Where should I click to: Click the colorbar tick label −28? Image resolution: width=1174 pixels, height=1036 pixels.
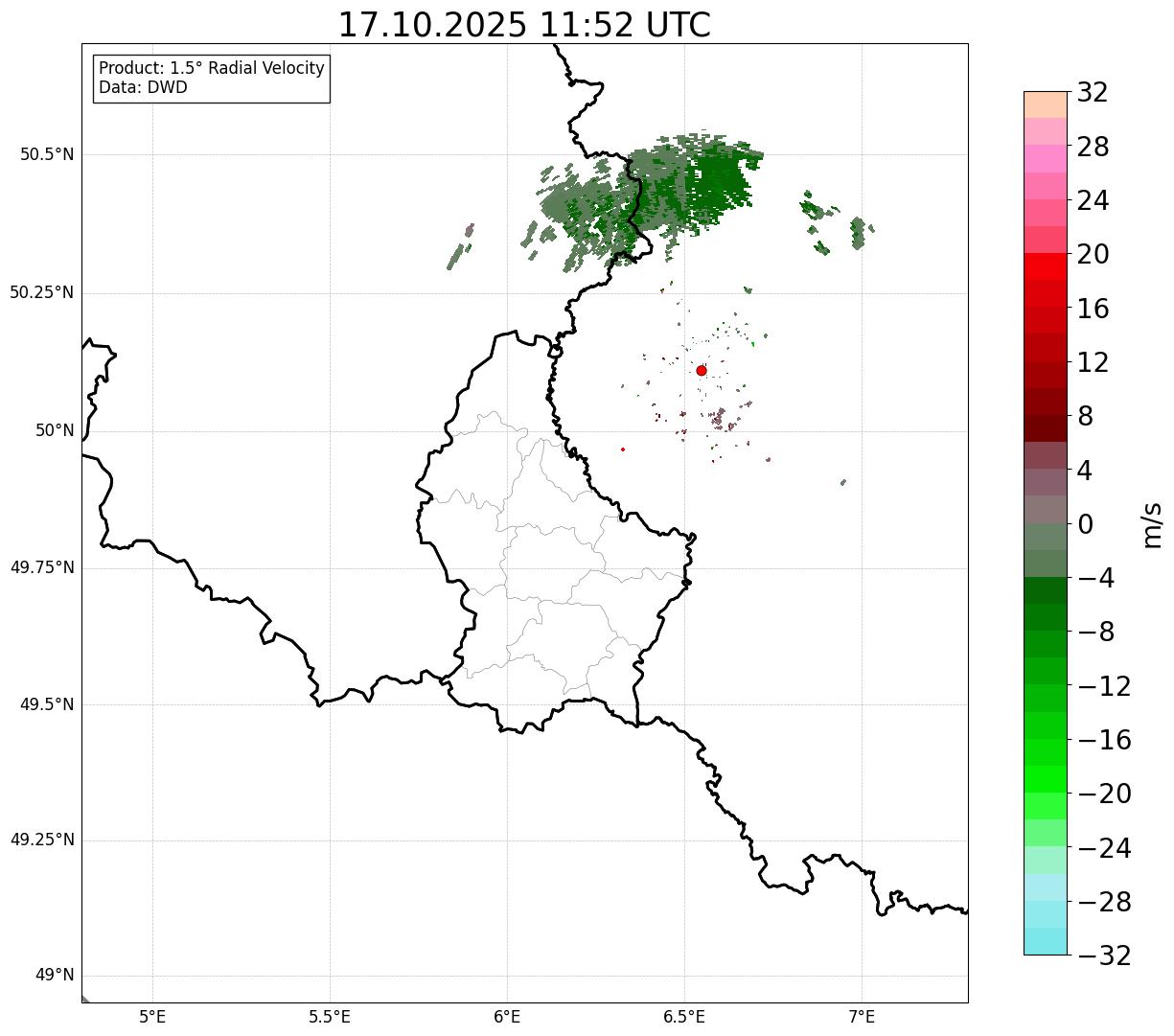pos(1104,902)
